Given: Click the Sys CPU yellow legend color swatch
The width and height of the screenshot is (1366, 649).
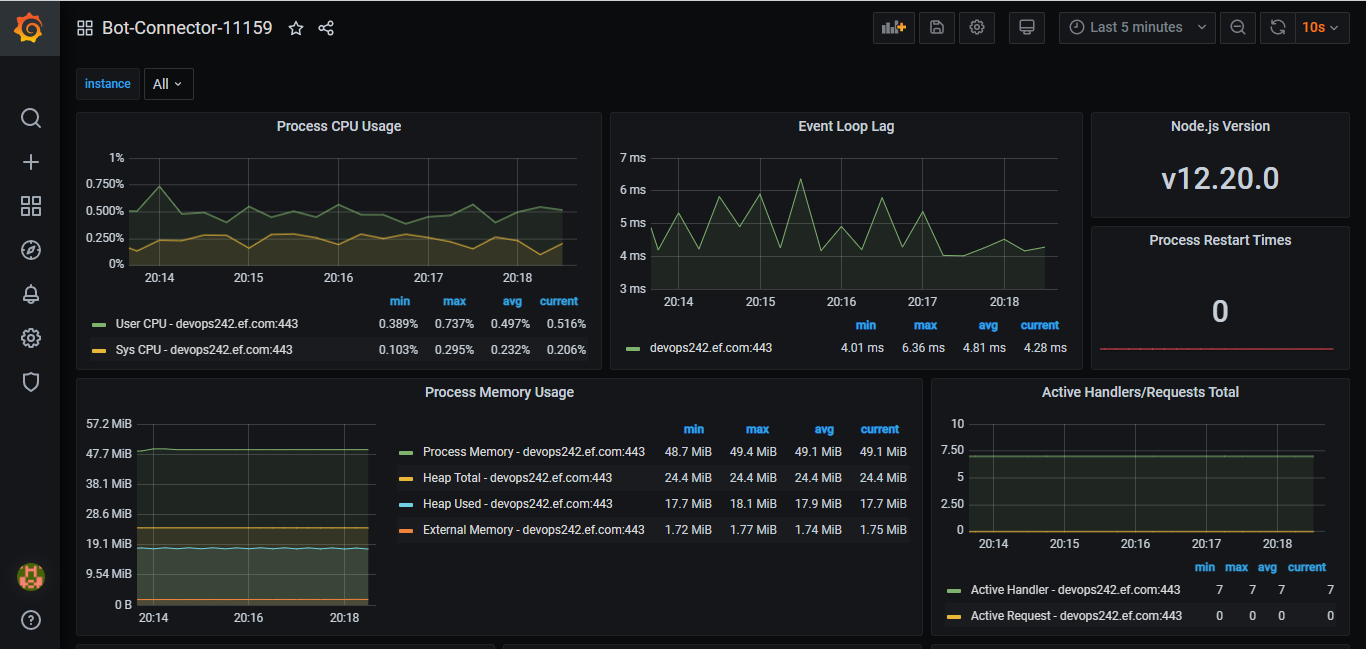Looking at the screenshot, I should [99, 350].
